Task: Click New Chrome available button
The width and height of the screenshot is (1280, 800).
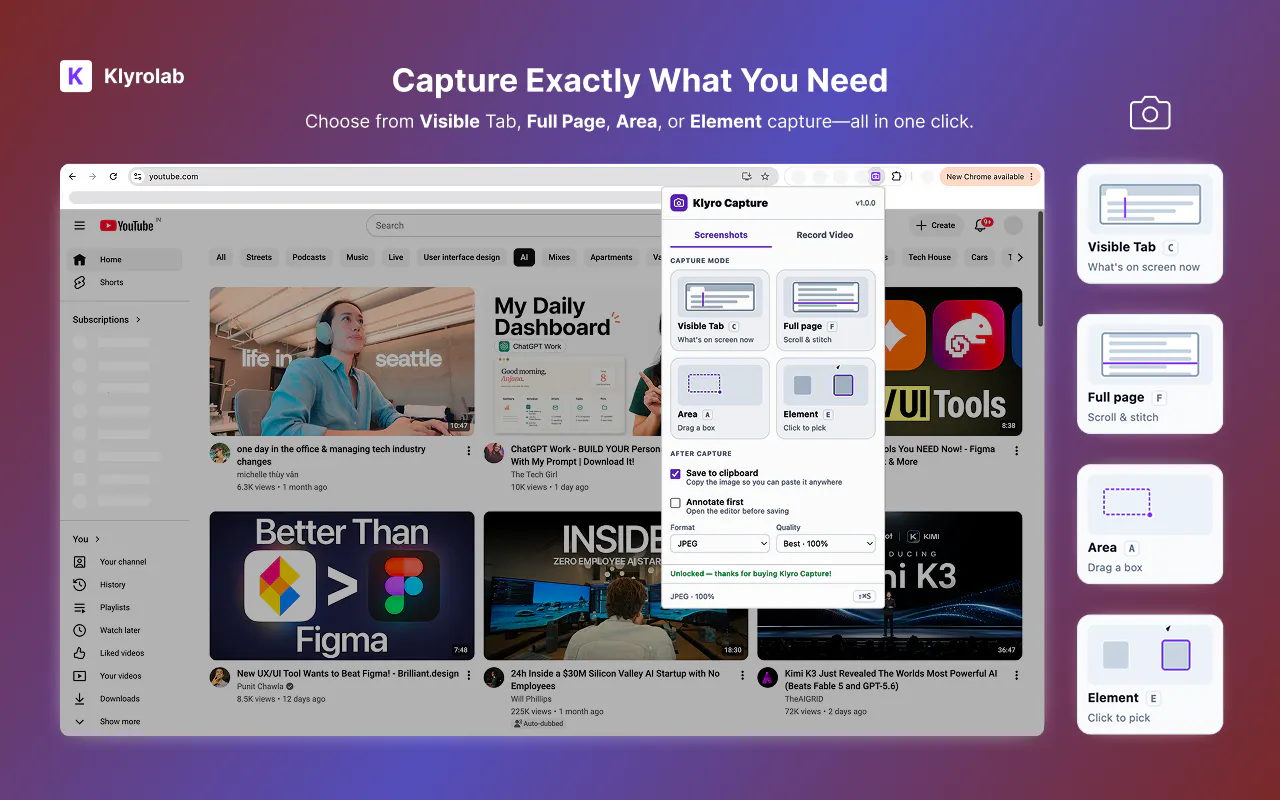Action: point(989,176)
